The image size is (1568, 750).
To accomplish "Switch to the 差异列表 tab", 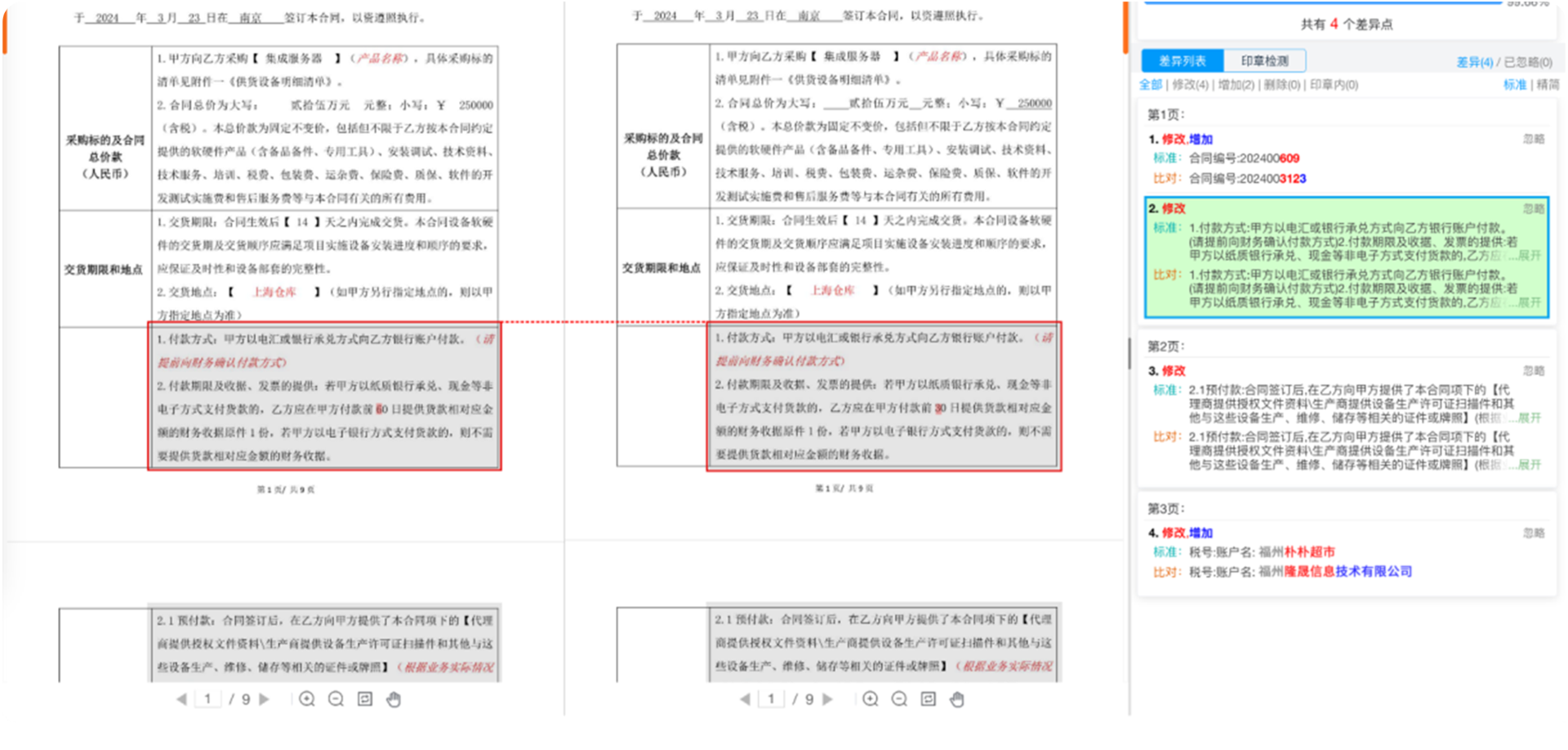I will 1183,61.
